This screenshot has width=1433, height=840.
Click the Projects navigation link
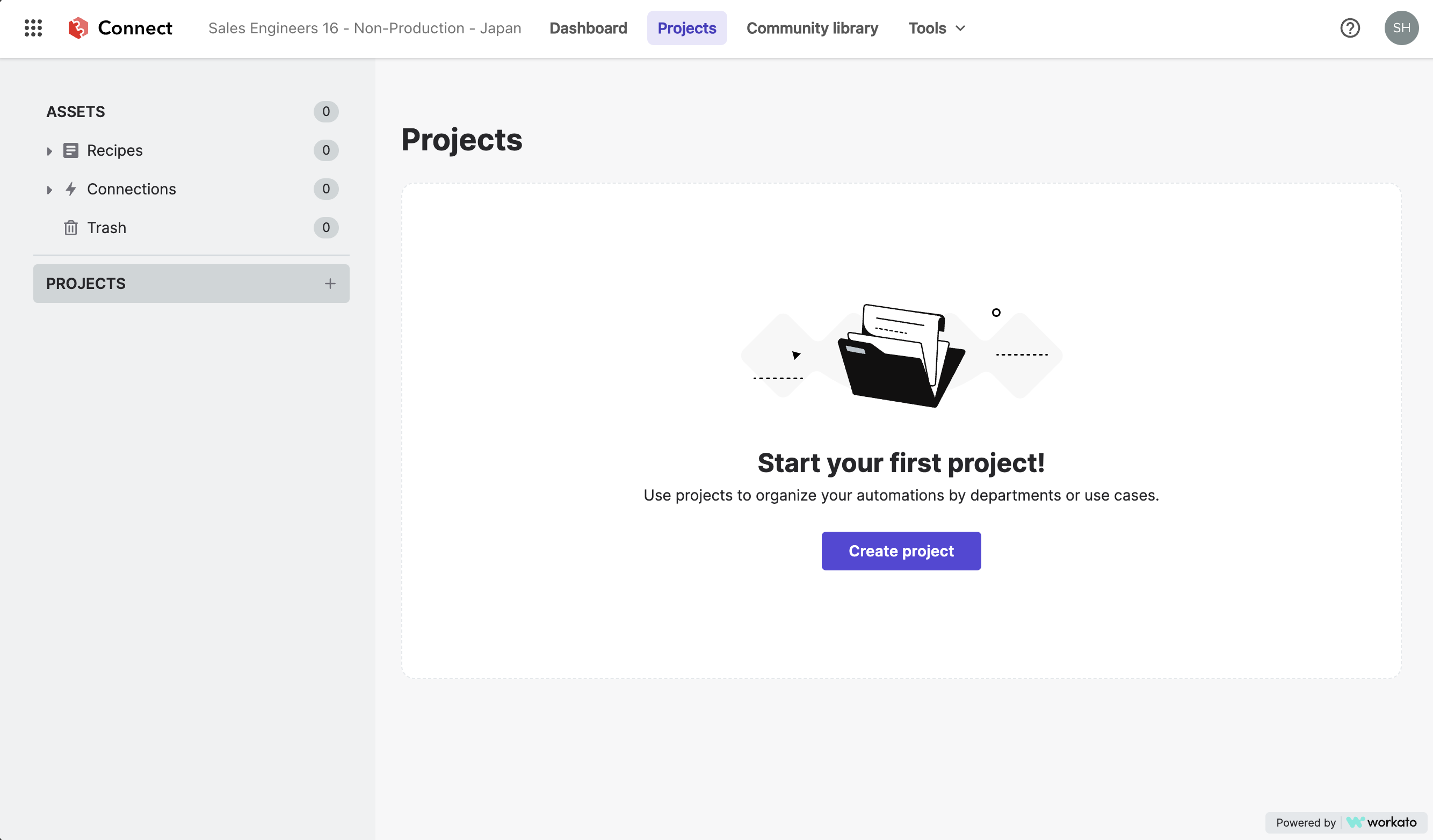(x=686, y=27)
